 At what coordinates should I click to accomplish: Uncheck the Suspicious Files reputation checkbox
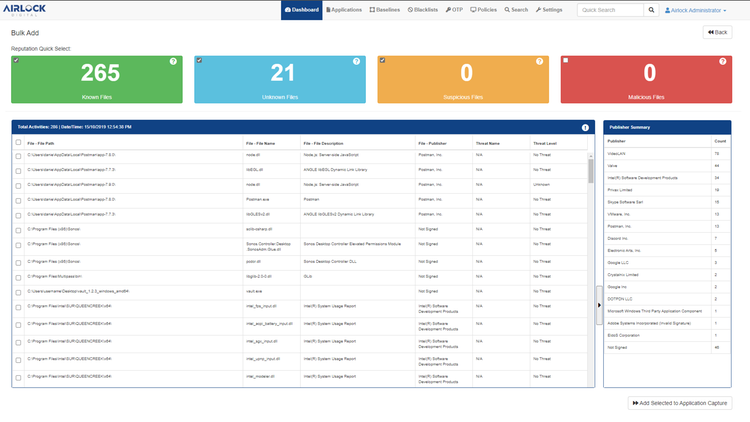(x=383, y=60)
